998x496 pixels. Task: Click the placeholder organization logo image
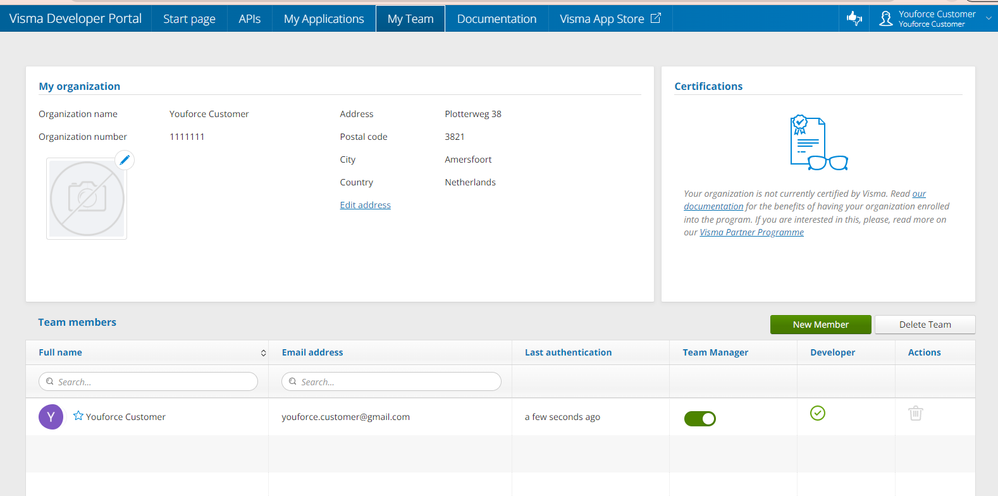click(x=87, y=199)
